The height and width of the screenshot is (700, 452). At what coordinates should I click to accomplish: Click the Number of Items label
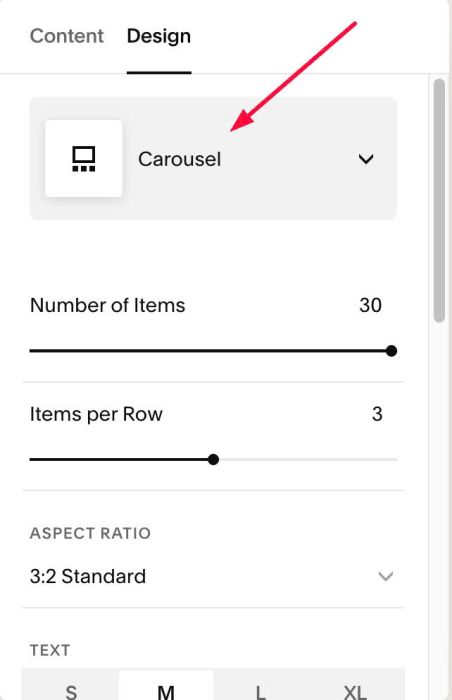[x=108, y=305]
